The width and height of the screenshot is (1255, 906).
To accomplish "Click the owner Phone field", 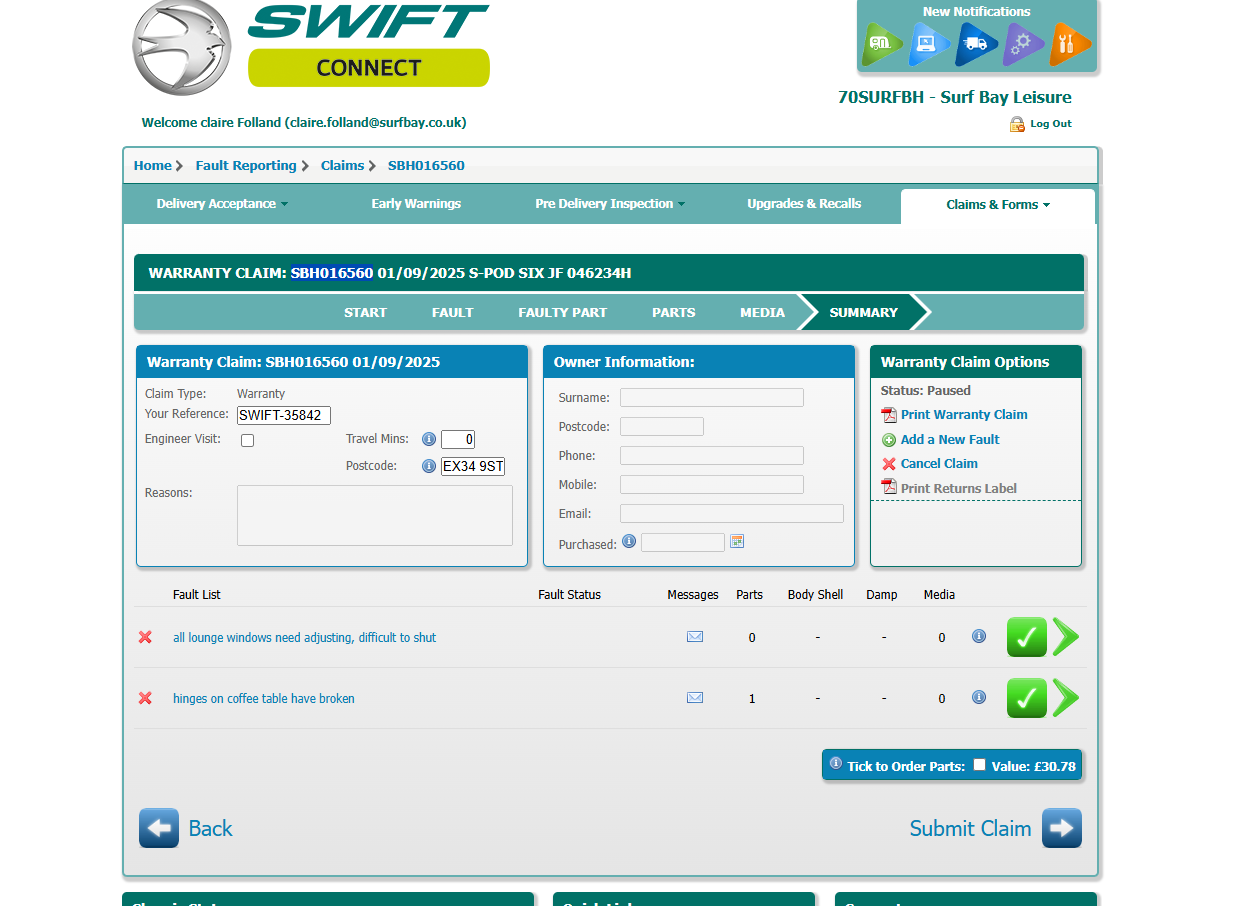I will click(712, 456).
